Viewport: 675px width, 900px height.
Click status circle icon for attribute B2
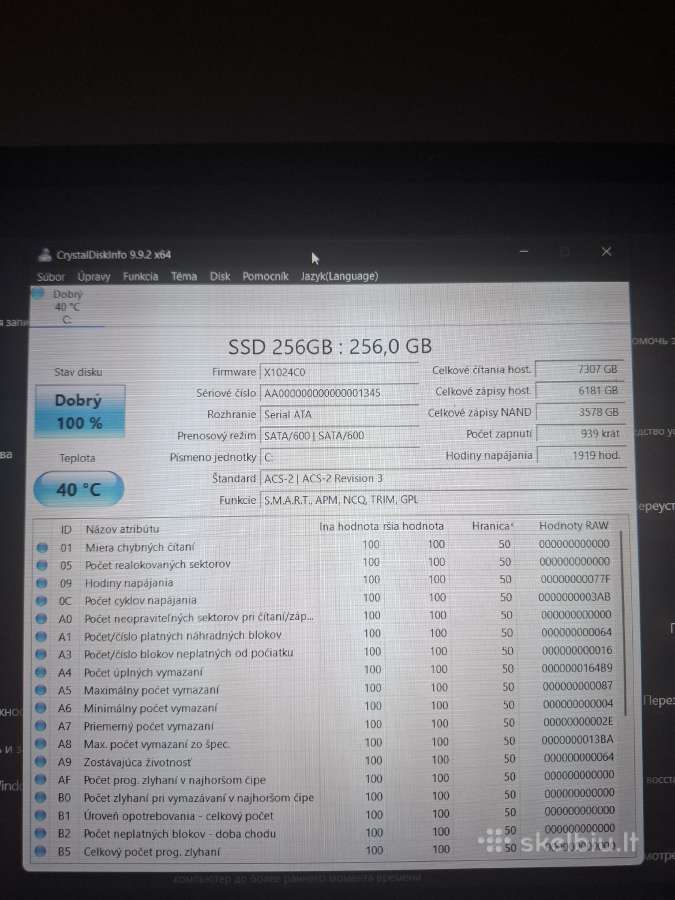(40, 833)
